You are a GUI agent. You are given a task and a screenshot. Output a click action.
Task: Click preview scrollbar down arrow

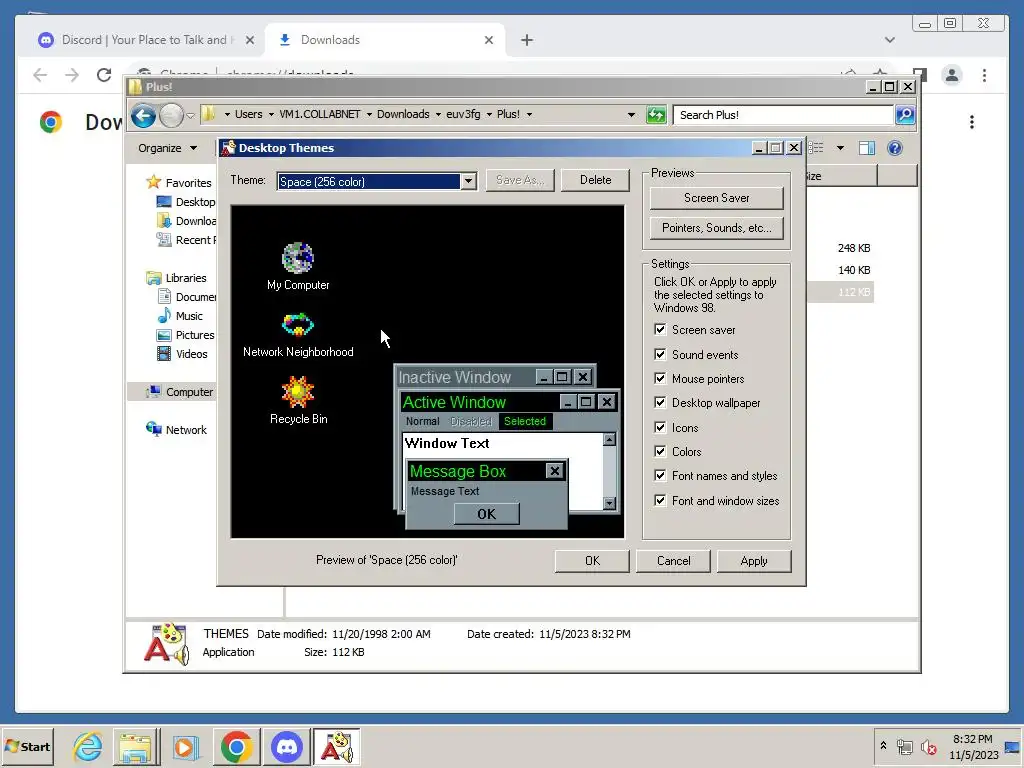[609, 503]
